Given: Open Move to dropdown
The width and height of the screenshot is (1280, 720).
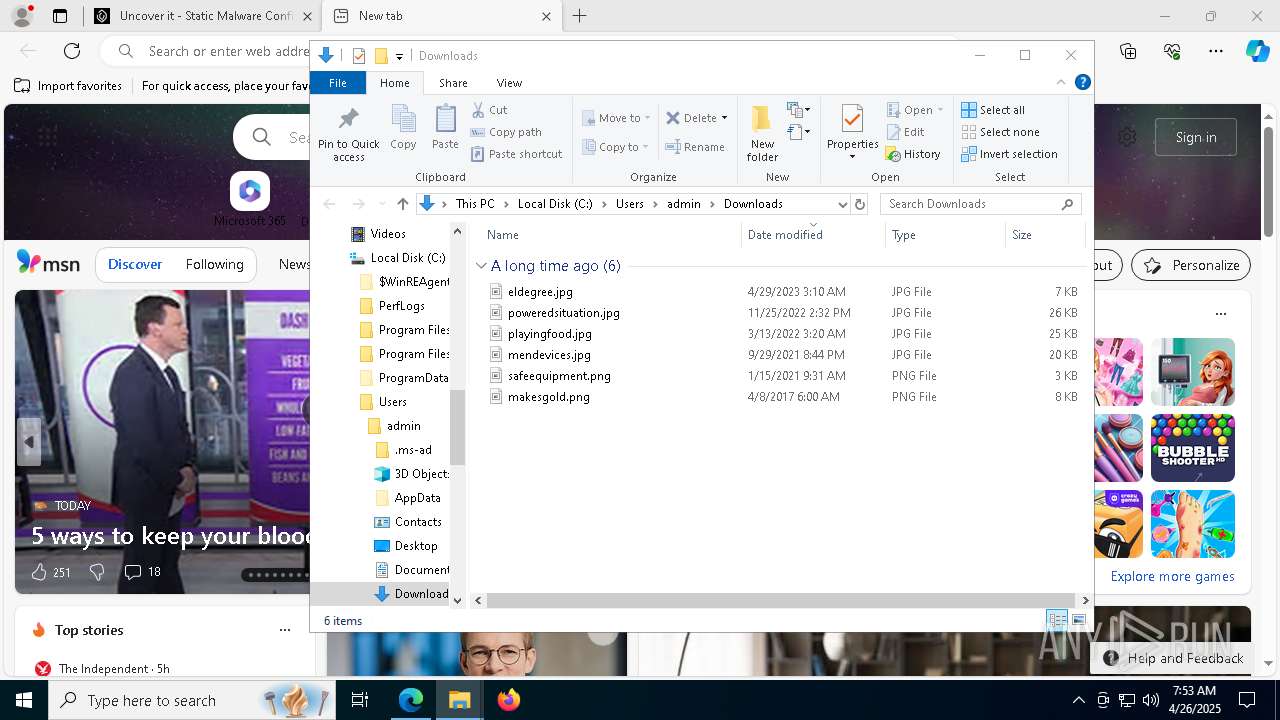Looking at the screenshot, I should [617, 118].
